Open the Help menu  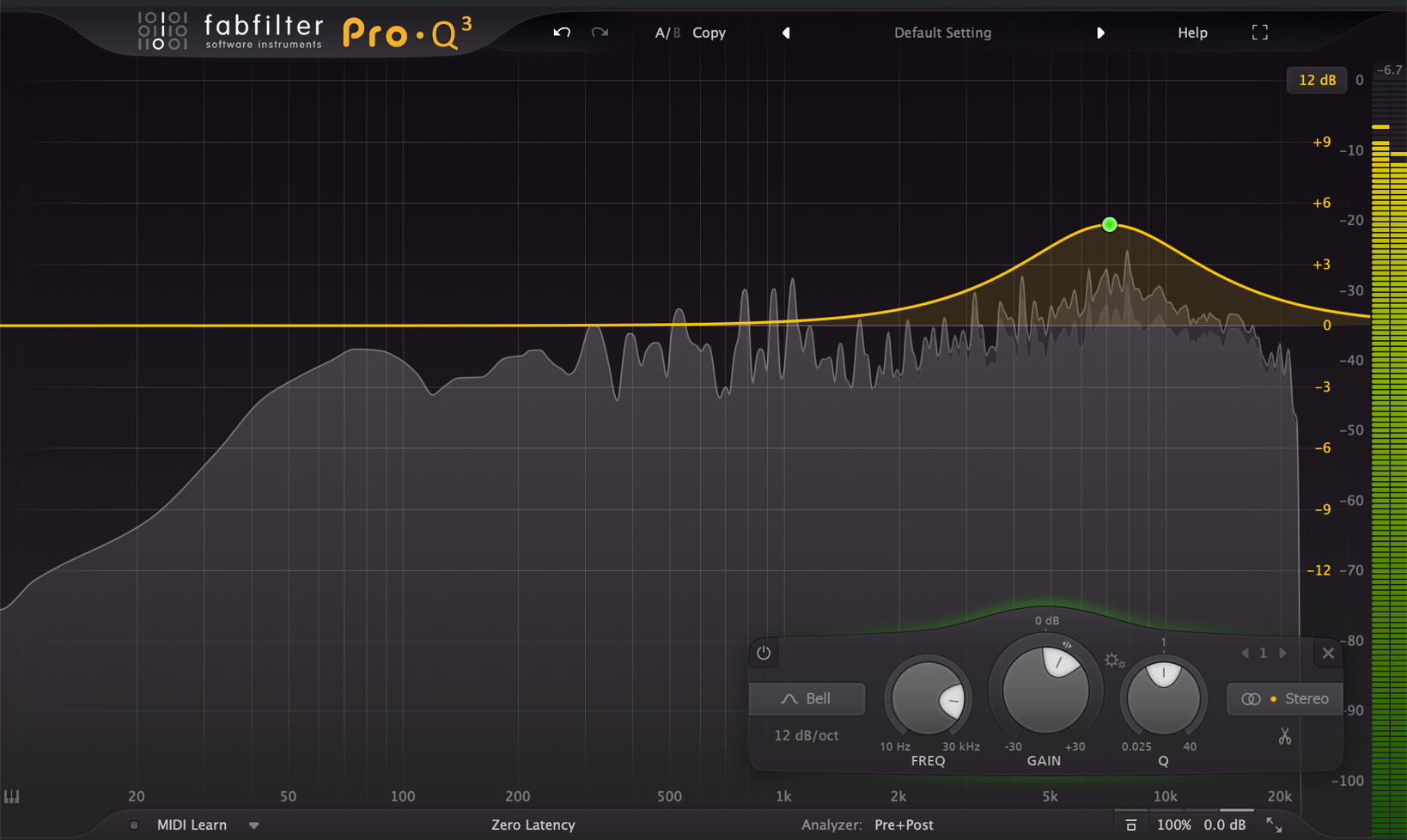1192,33
